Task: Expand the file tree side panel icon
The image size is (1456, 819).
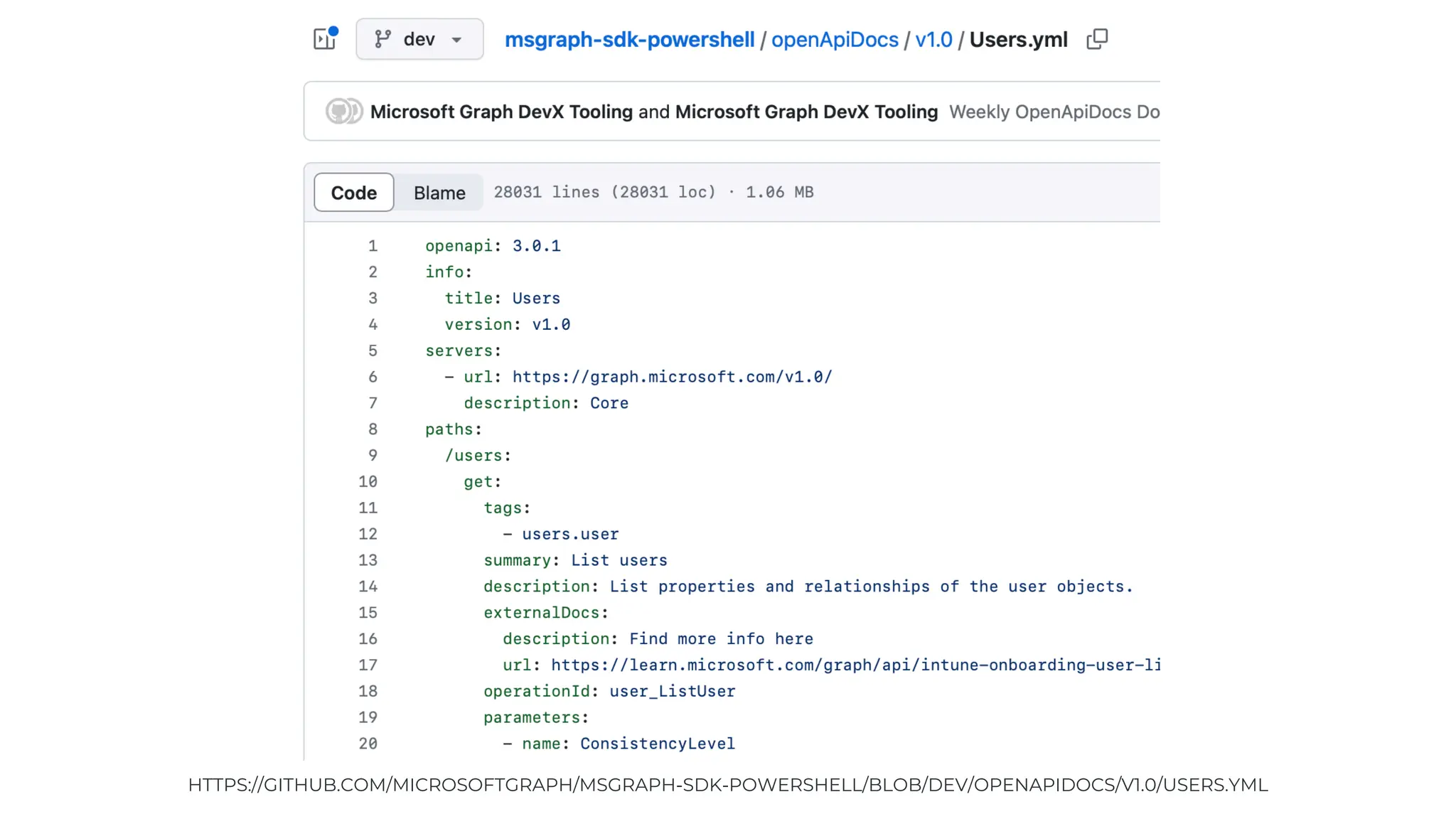Action: [x=325, y=38]
